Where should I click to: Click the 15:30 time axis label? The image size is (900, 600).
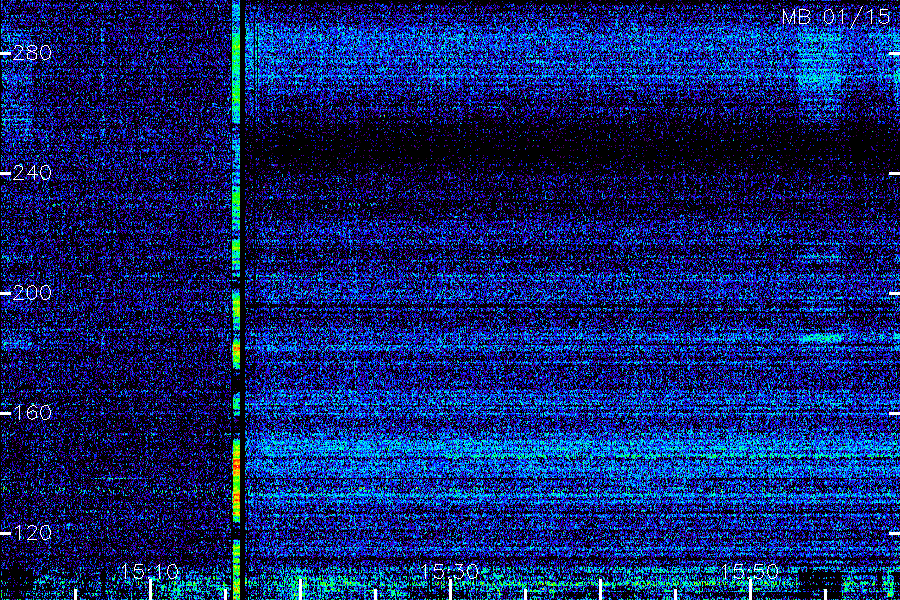click(449, 571)
